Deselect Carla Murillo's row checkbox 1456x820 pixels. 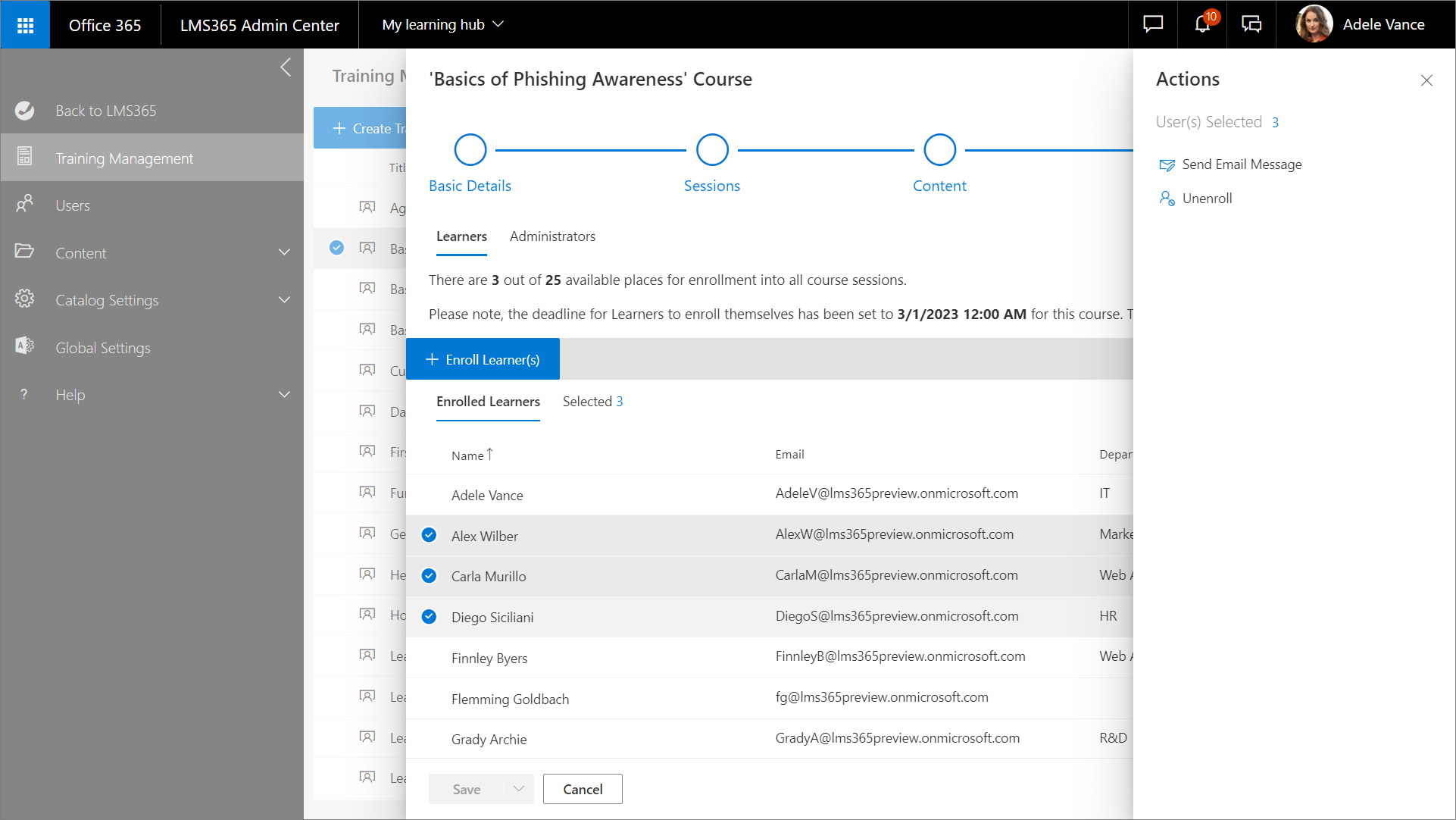(x=429, y=576)
